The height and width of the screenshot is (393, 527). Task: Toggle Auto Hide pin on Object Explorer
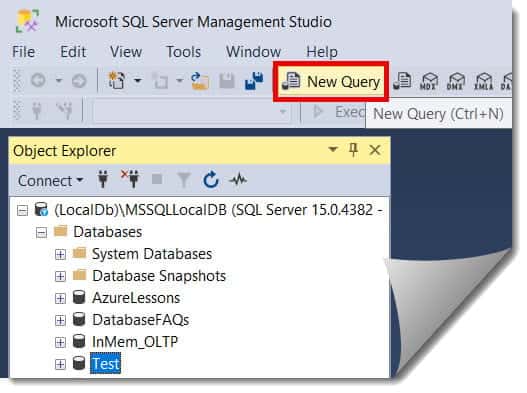point(353,150)
